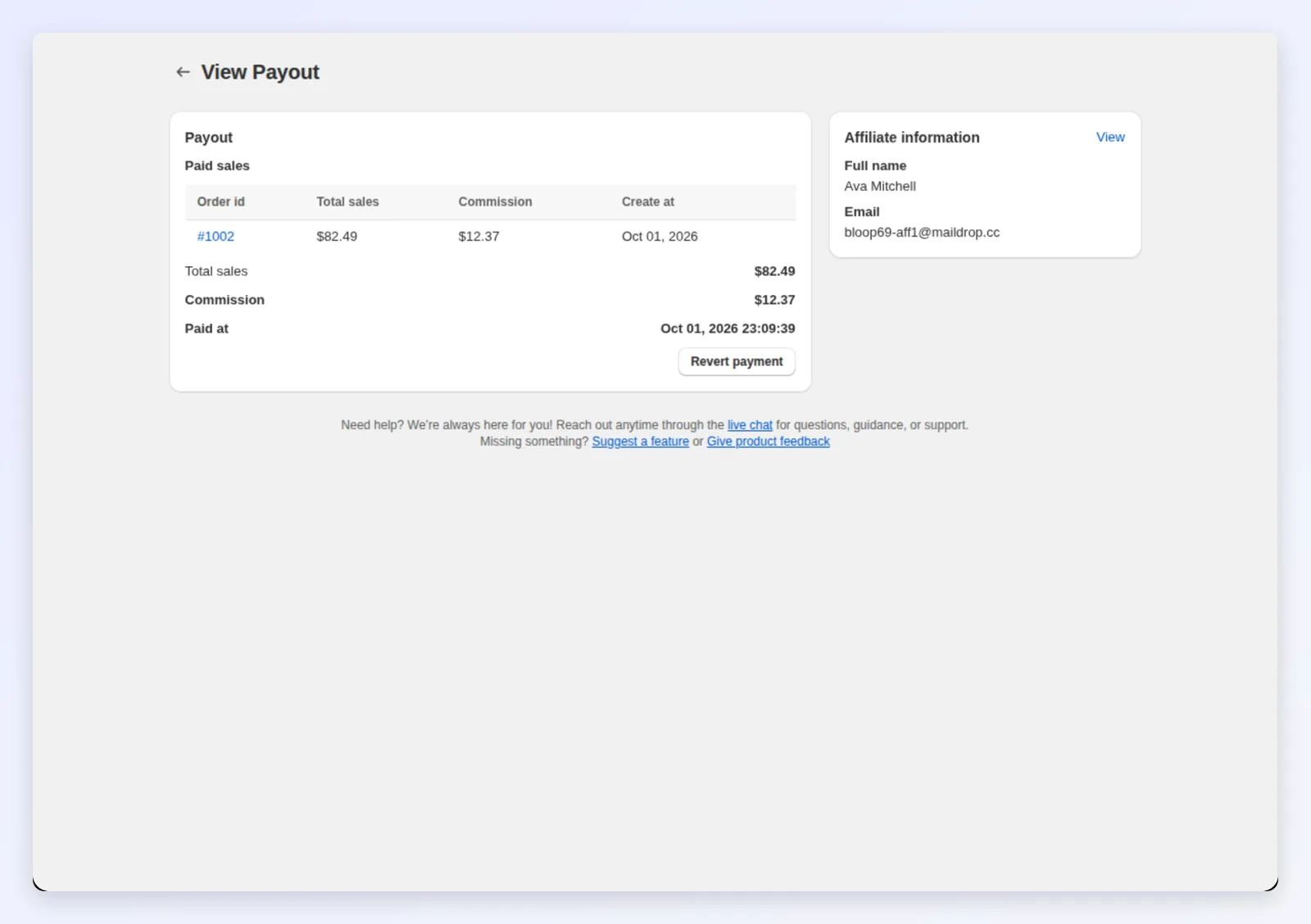
Task: Click the Paid at label
Action: [x=206, y=328]
